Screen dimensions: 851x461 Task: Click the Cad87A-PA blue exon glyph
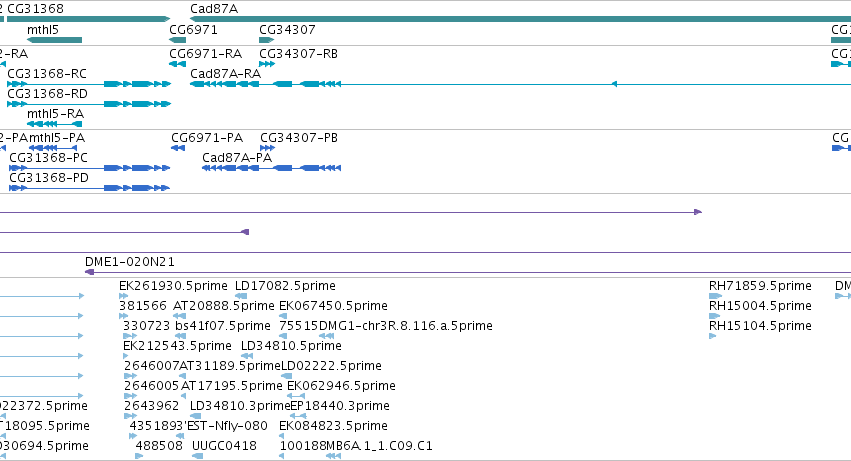(271, 168)
